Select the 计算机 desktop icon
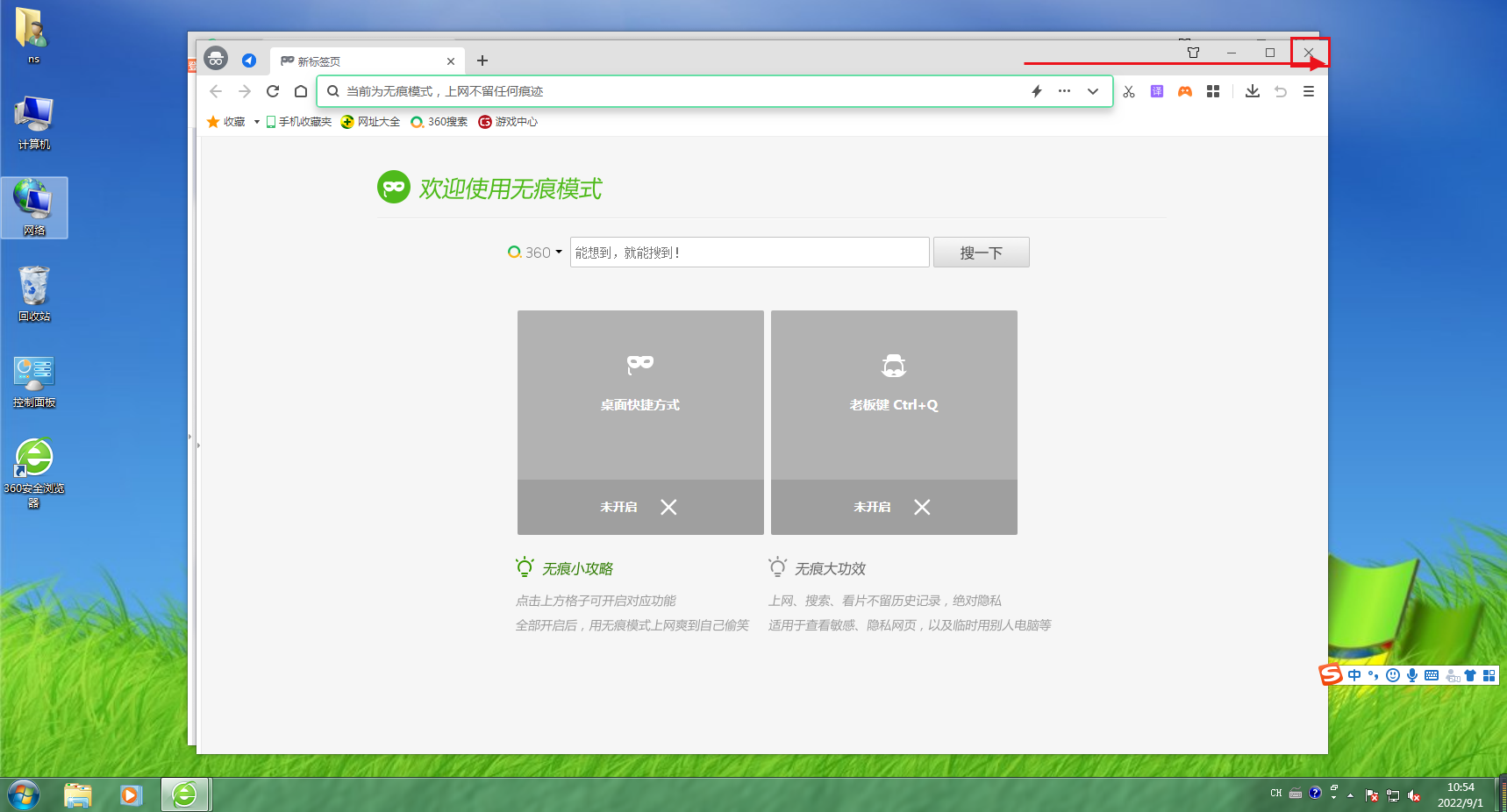Image resolution: width=1507 pixels, height=812 pixels. point(34,123)
